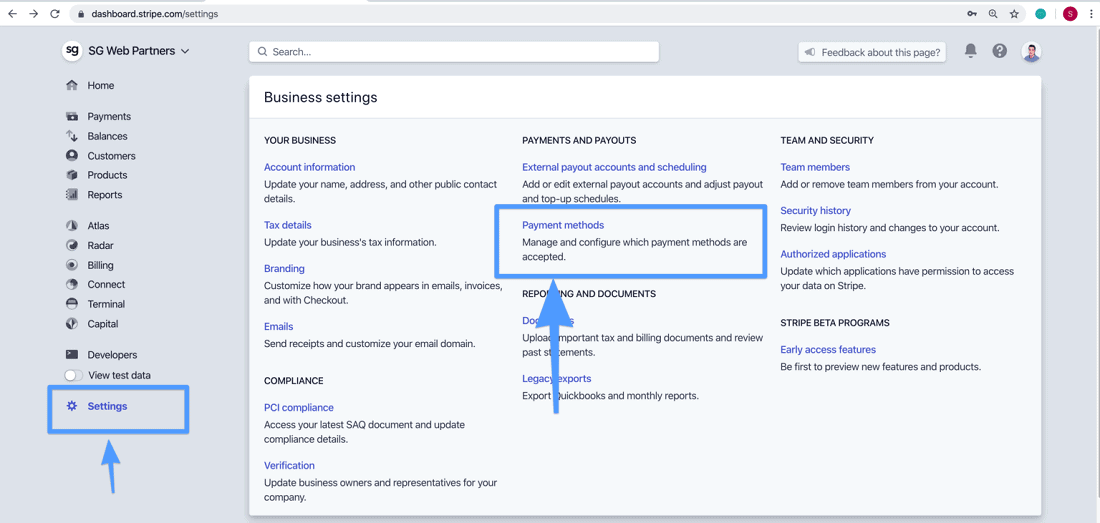Click the Customers person icon
This screenshot has width=1100, height=523.
click(x=72, y=156)
